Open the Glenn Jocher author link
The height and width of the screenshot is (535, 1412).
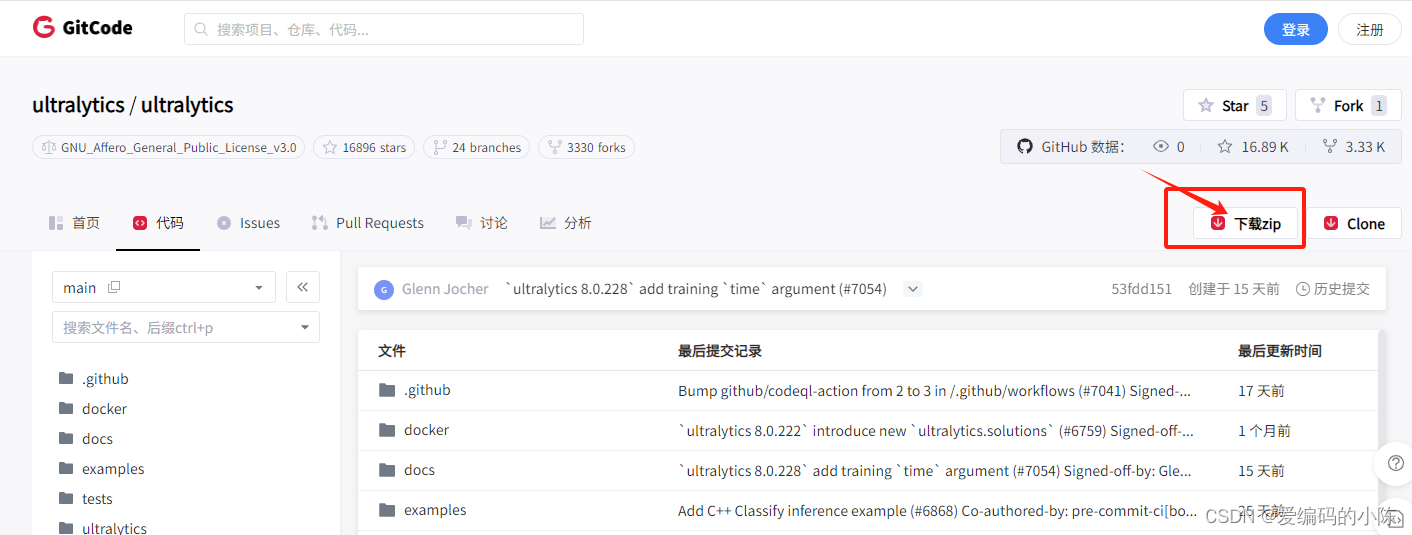[445, 289]
